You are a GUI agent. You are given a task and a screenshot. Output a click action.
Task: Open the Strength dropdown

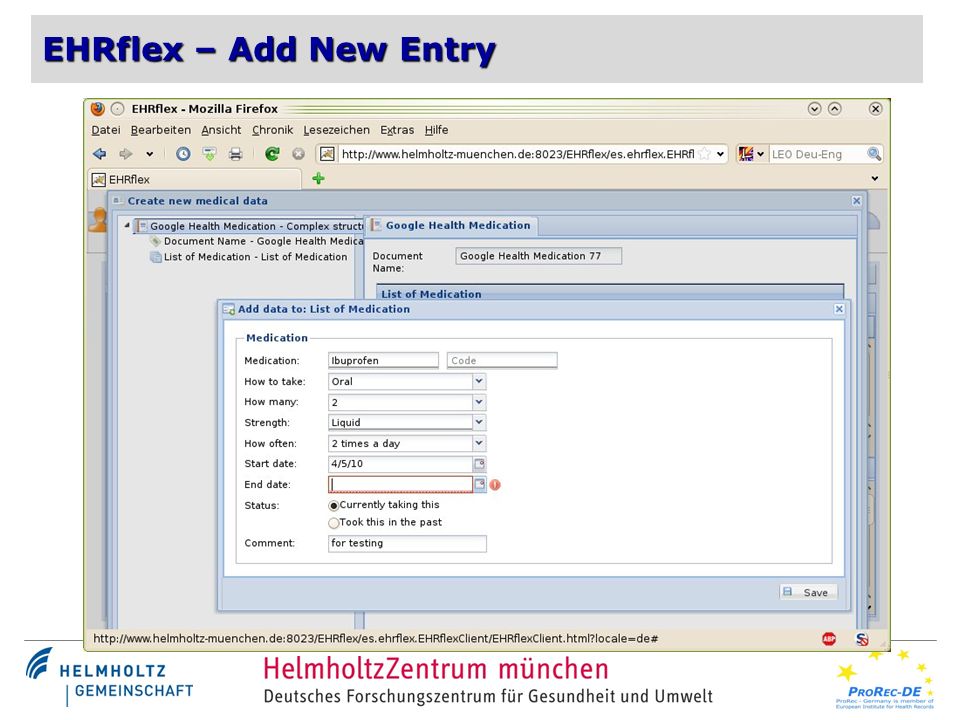[479, 422]
